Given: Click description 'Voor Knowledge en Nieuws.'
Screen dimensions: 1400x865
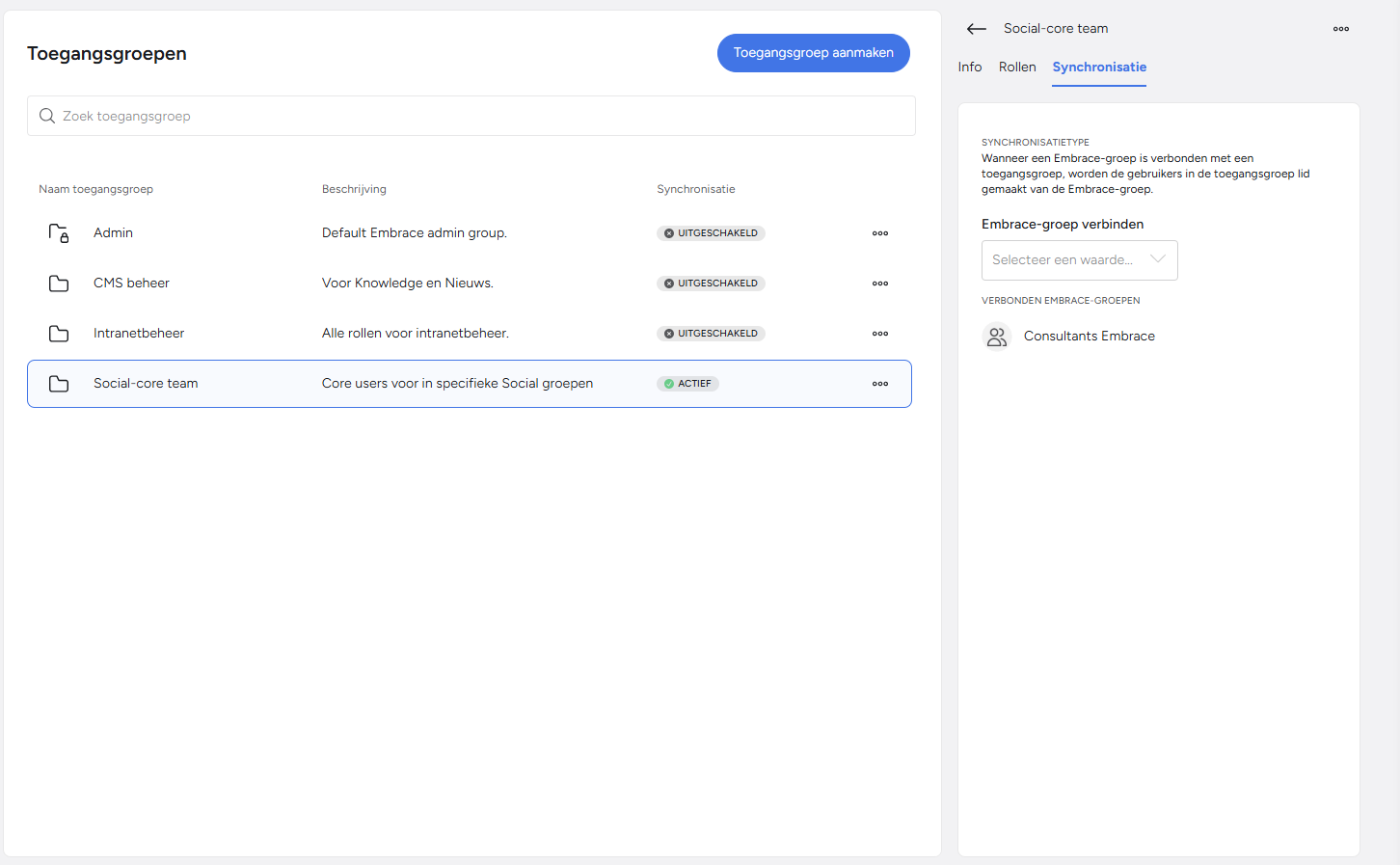Looking at the screenshot, I should click(x=408, y=284).
